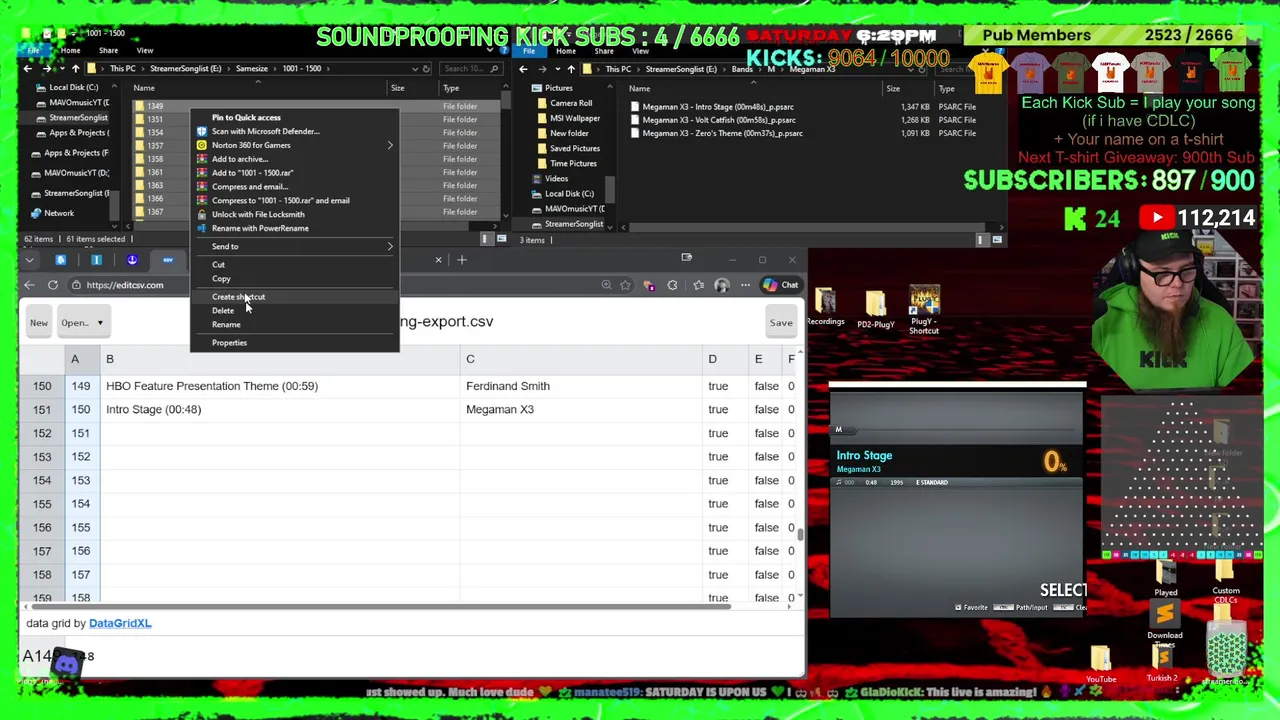Open a new browser tab

pyautogui.click(x=462, y=260)
